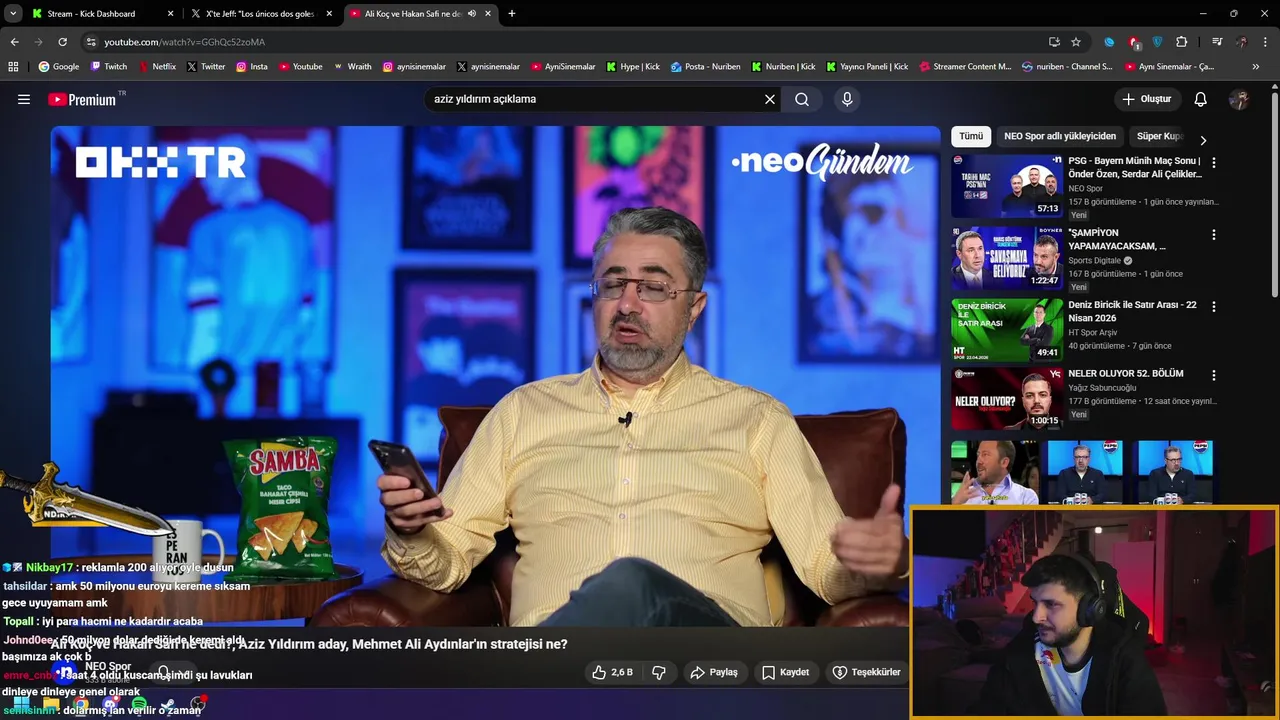The image size is (1280, 720).
Task: Open the YouTube account avatar menu
Action: click(1239, 99)
